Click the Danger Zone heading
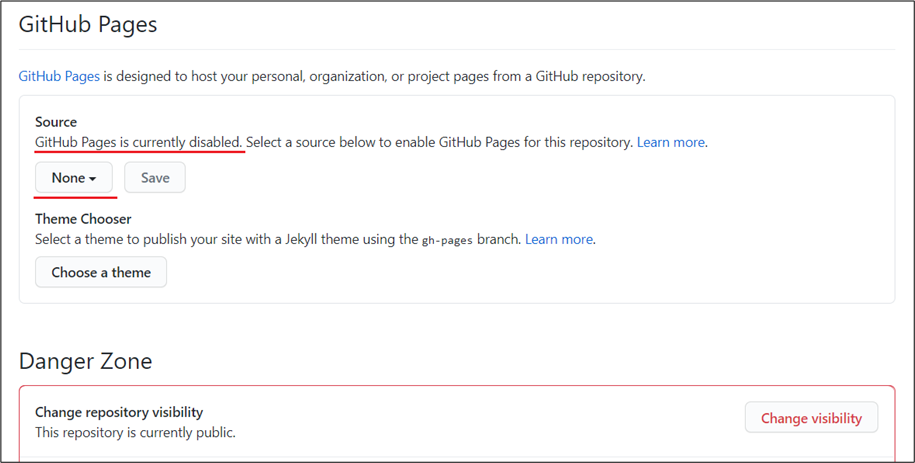Viewport: 915px width, 463px height. click(85, 361)
